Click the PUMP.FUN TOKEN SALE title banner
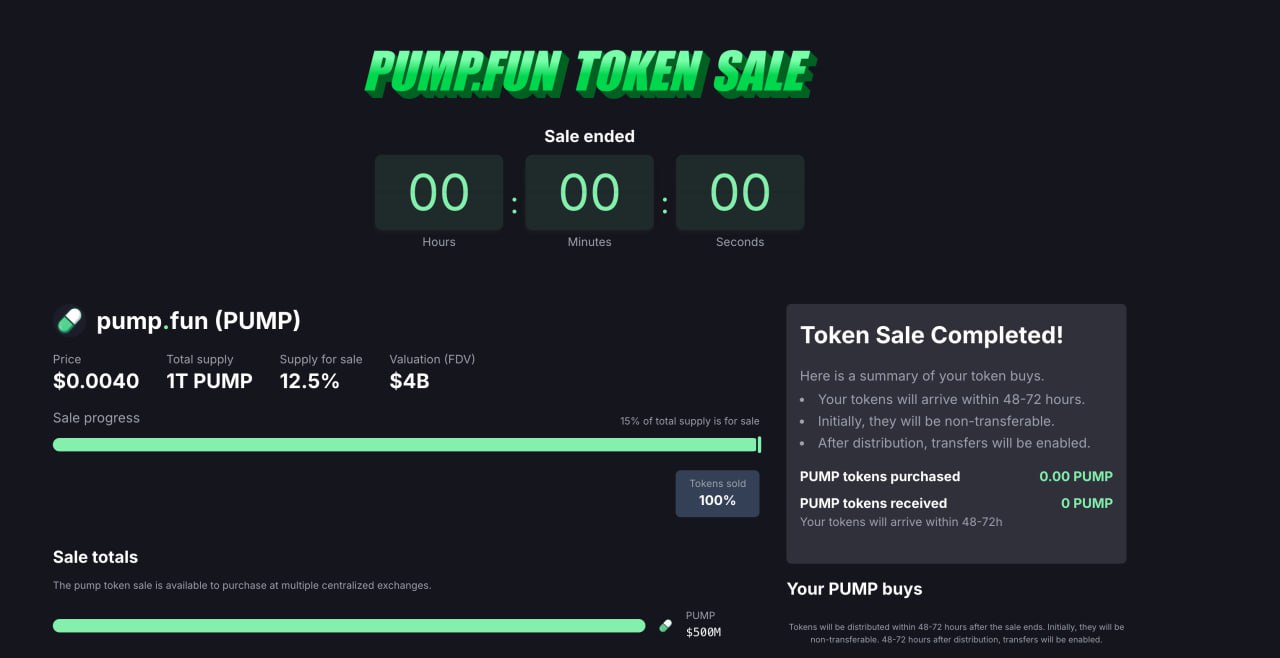Viewport: 1280px width, 658px height. pos(590,73)
